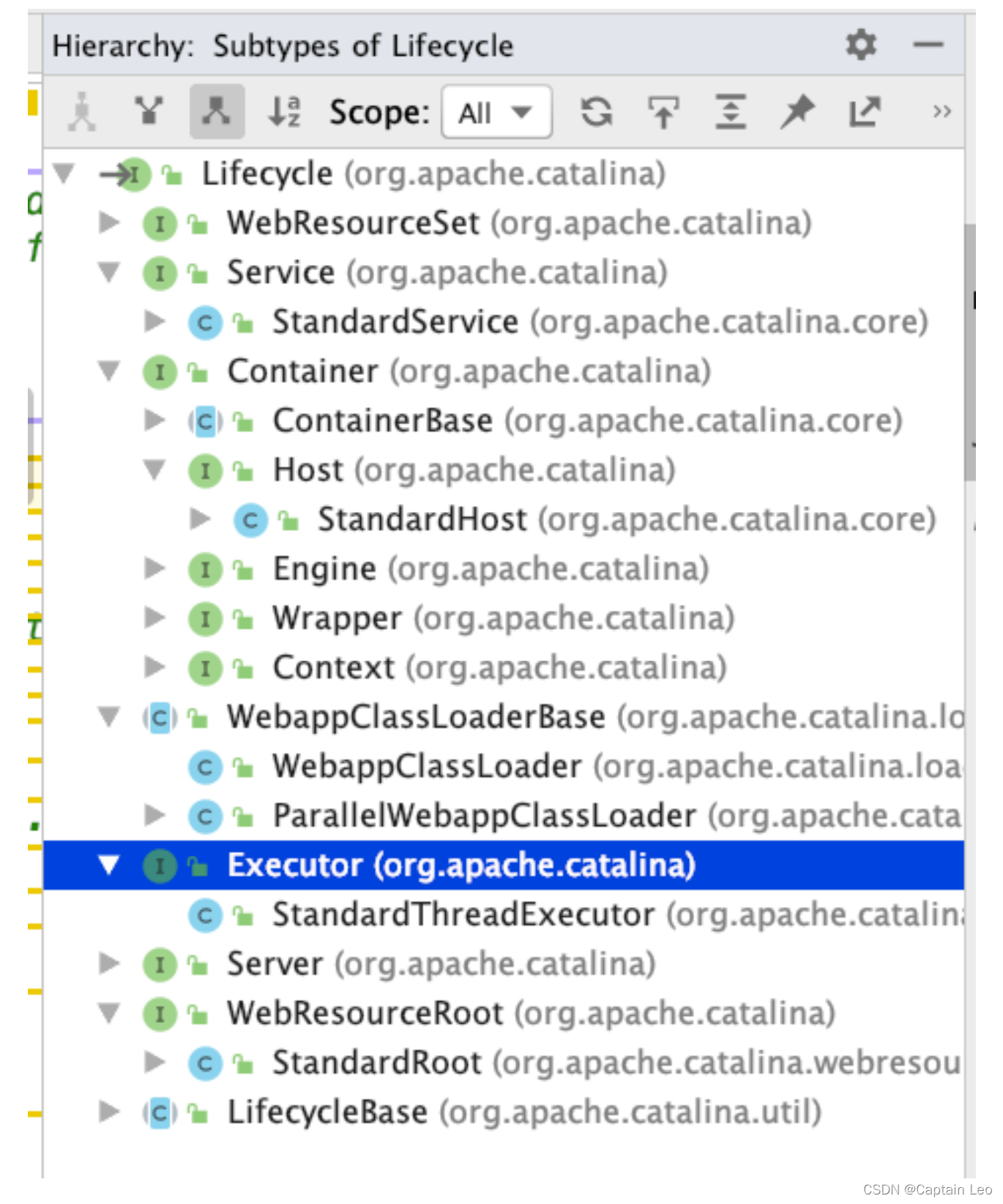The width and height of the screenshot is (1003, 1204).
Task: Collapse the Service node
Action: [109, 272]
